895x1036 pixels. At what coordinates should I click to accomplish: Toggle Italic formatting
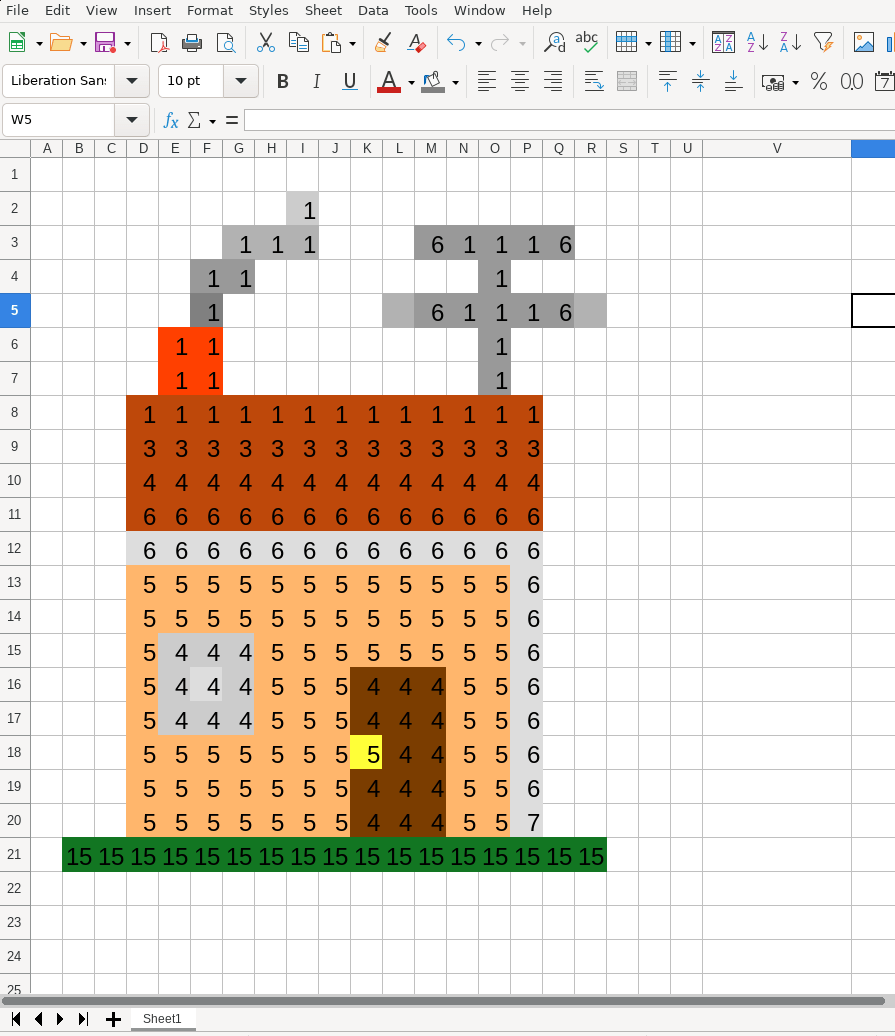(x=316, y=81)
